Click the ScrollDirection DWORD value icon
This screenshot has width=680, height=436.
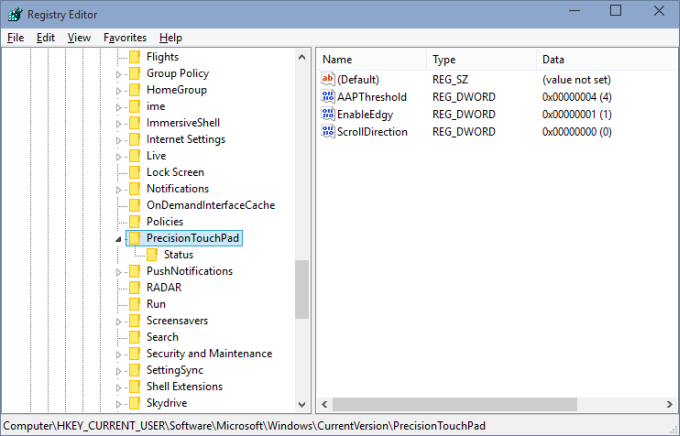tap(328, 131)
